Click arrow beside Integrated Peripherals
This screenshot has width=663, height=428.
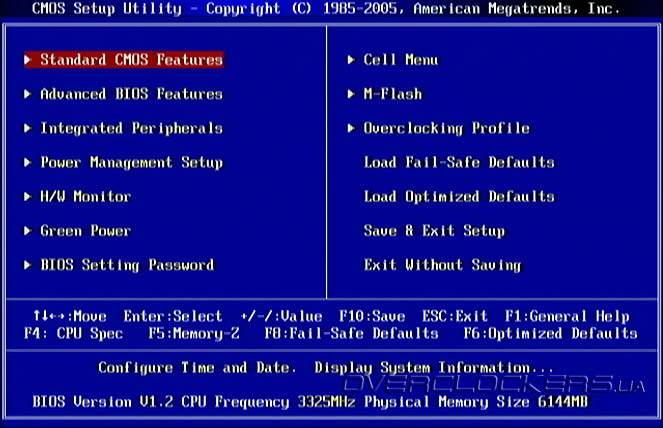point(28,128)
